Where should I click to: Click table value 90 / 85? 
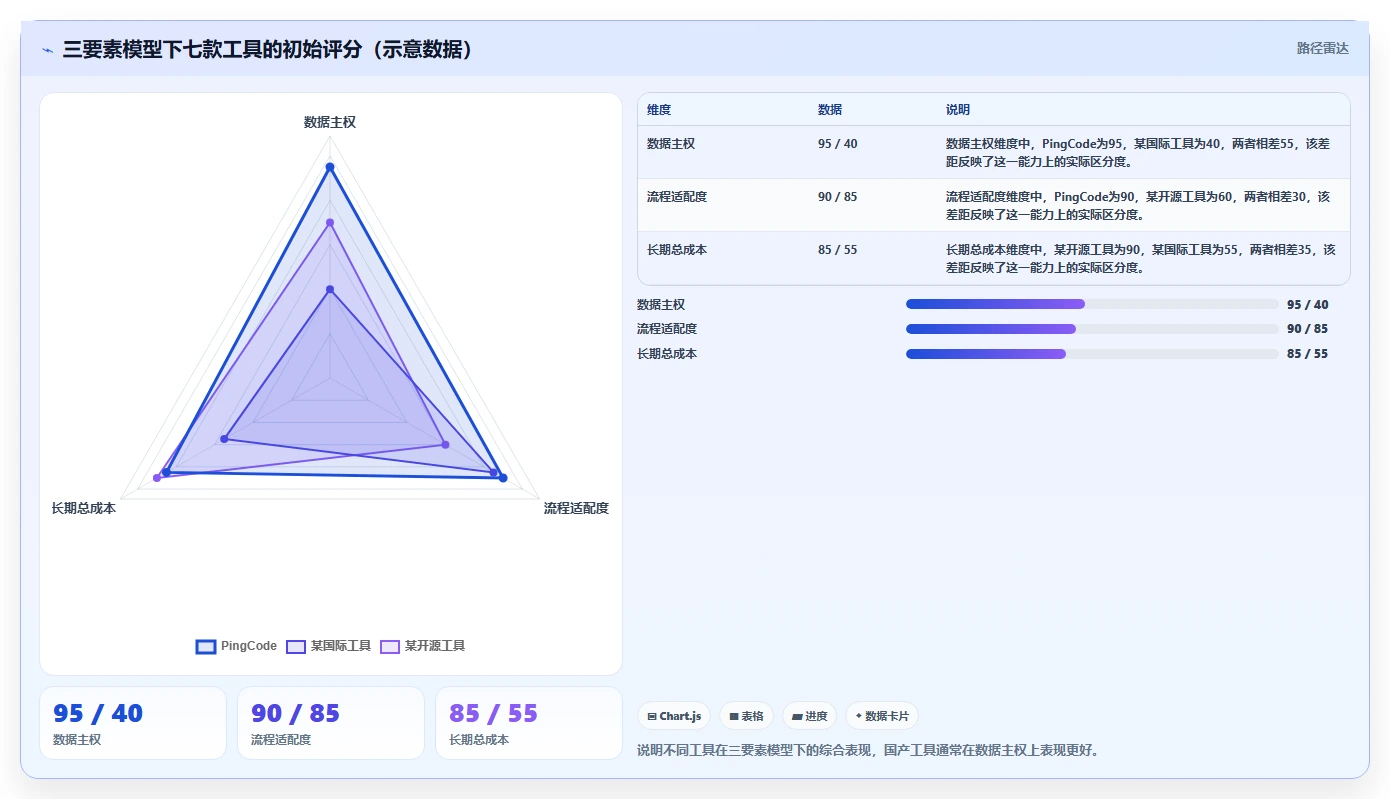[x=837, y=197]
